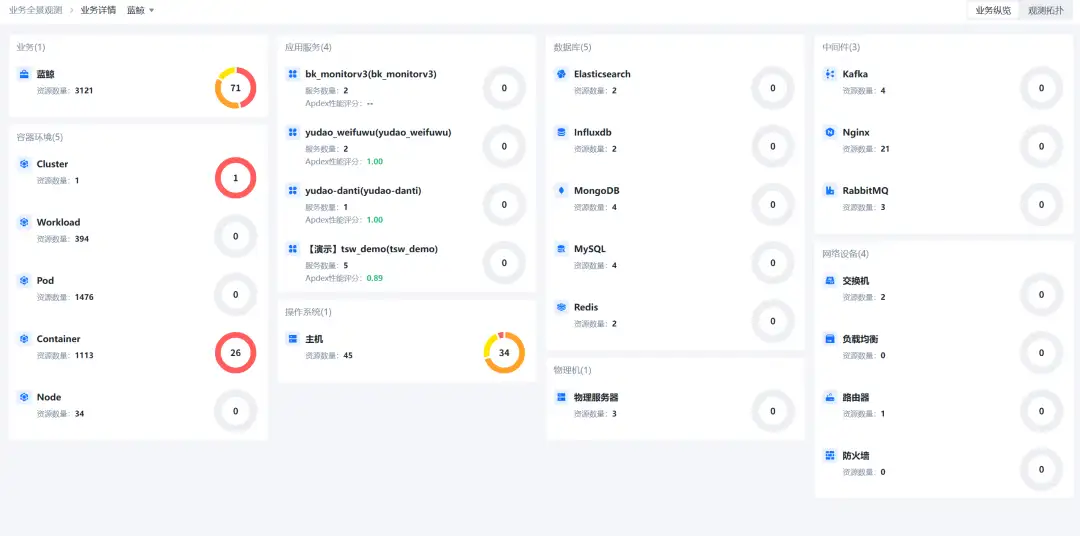Click the tsw_demo Apdex score 0.89
This screenshot has height=536, width=1080.
pyautogui.click(x=375, y=278)
